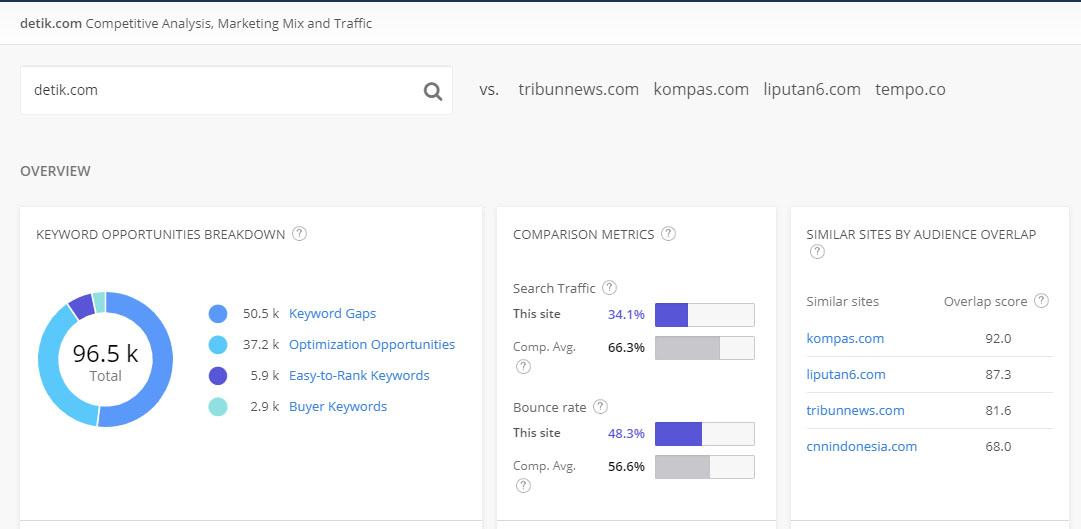Click the 48.3% bounce rate value
The image size is (1081, 529).
(x=626, y=434)
